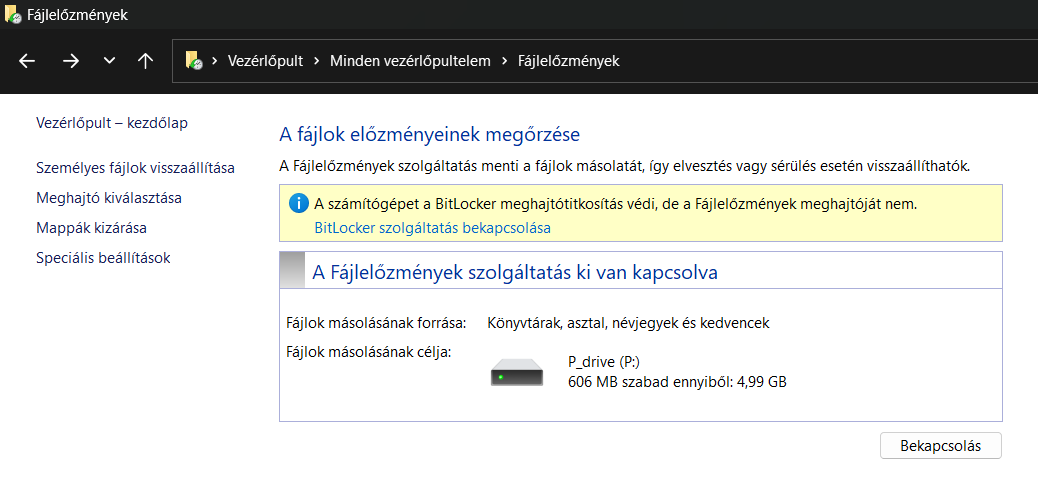Click the File History icon in address bar

(x=194, y=61)
